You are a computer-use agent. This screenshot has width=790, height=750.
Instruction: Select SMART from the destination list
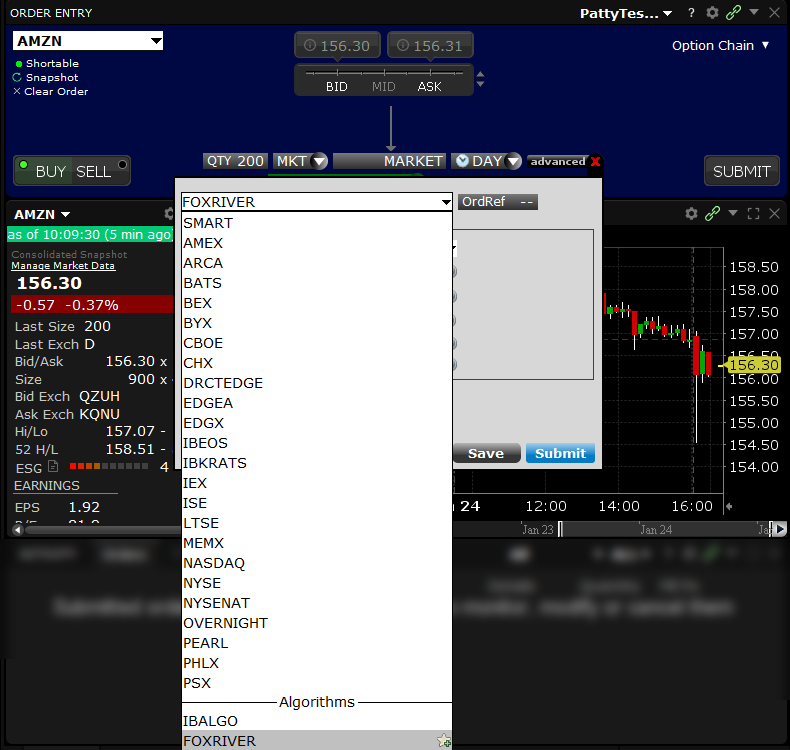click(316, 223)
